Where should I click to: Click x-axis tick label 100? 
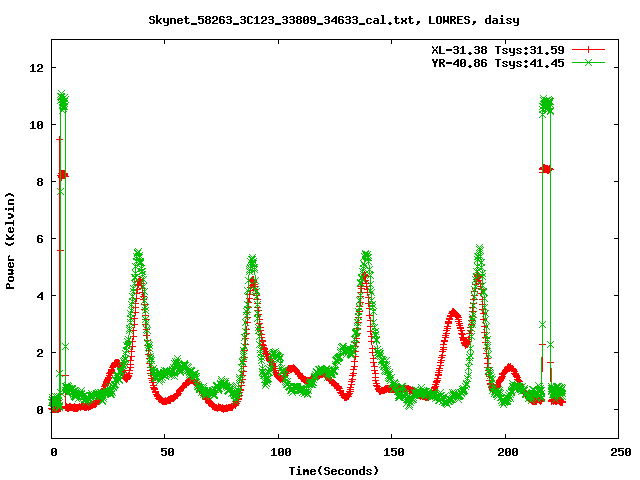(x=281, y=452)
